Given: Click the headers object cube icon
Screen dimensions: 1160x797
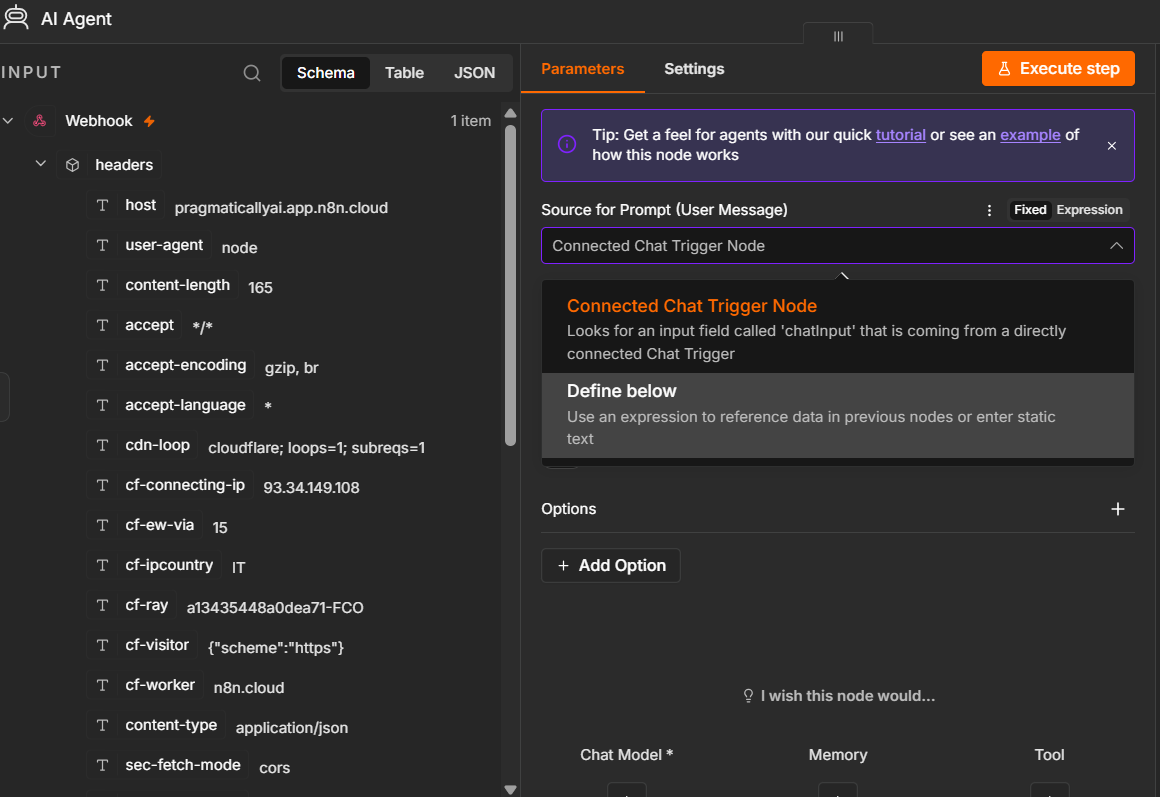Looking at the screenshot, I should [x=72, y=164].
